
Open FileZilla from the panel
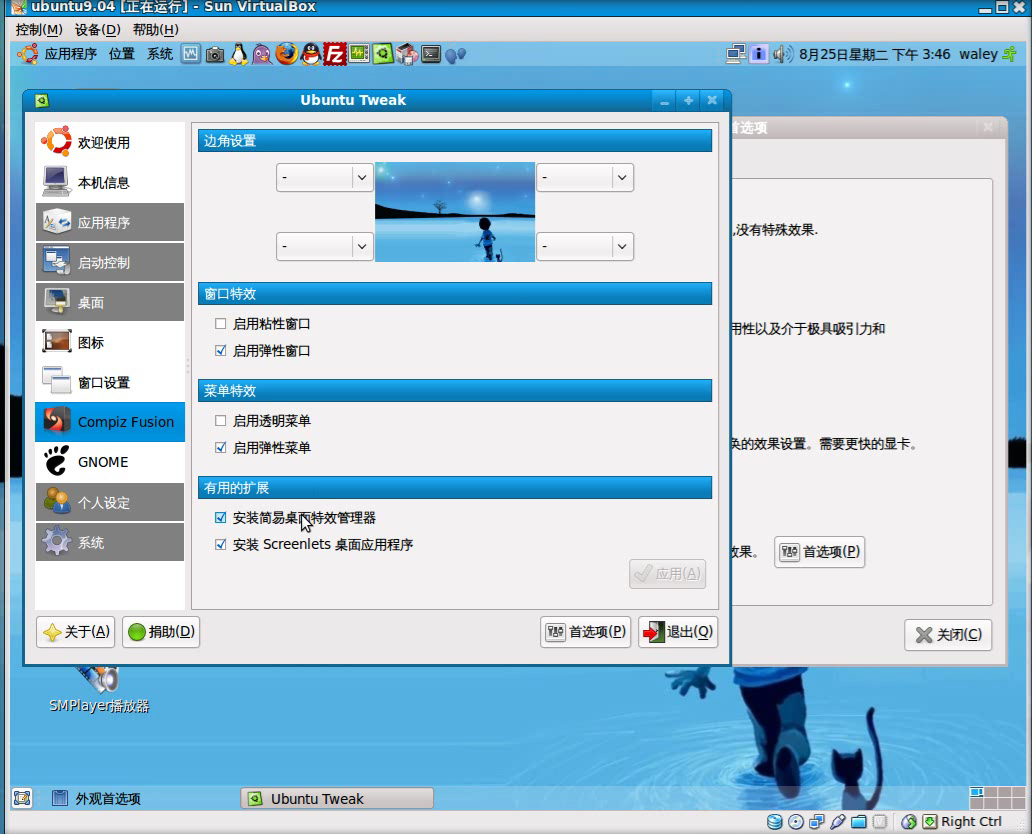tap(334, 54)
